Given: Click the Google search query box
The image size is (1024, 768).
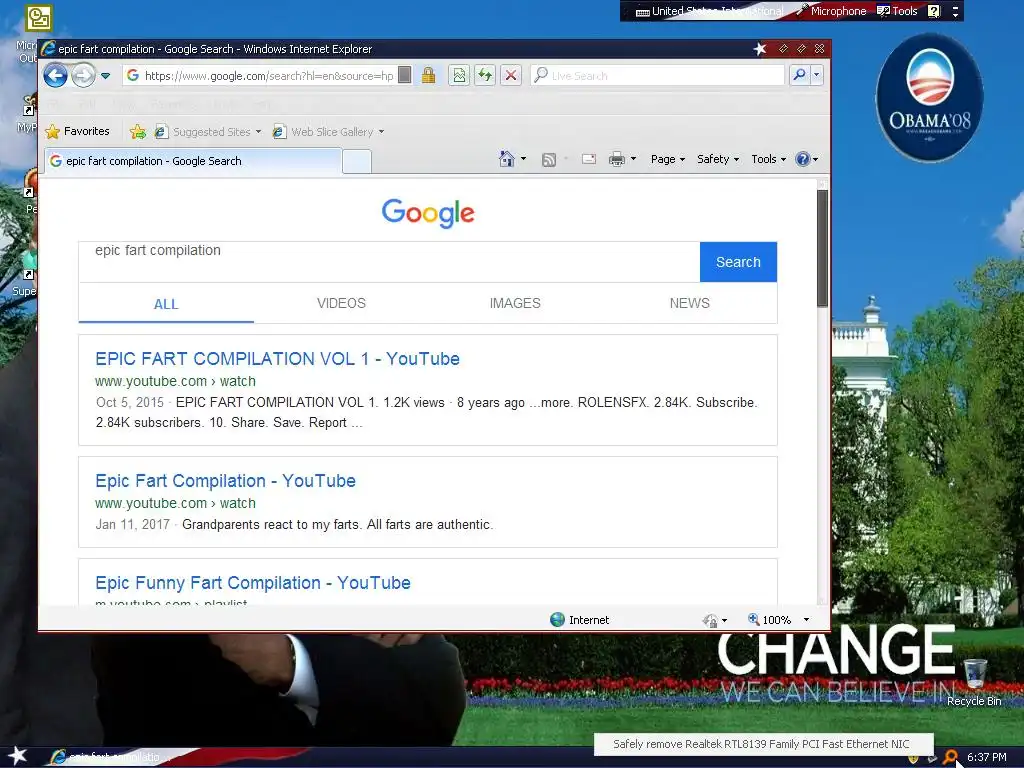Looking at the screenshot, I should 389,262.
